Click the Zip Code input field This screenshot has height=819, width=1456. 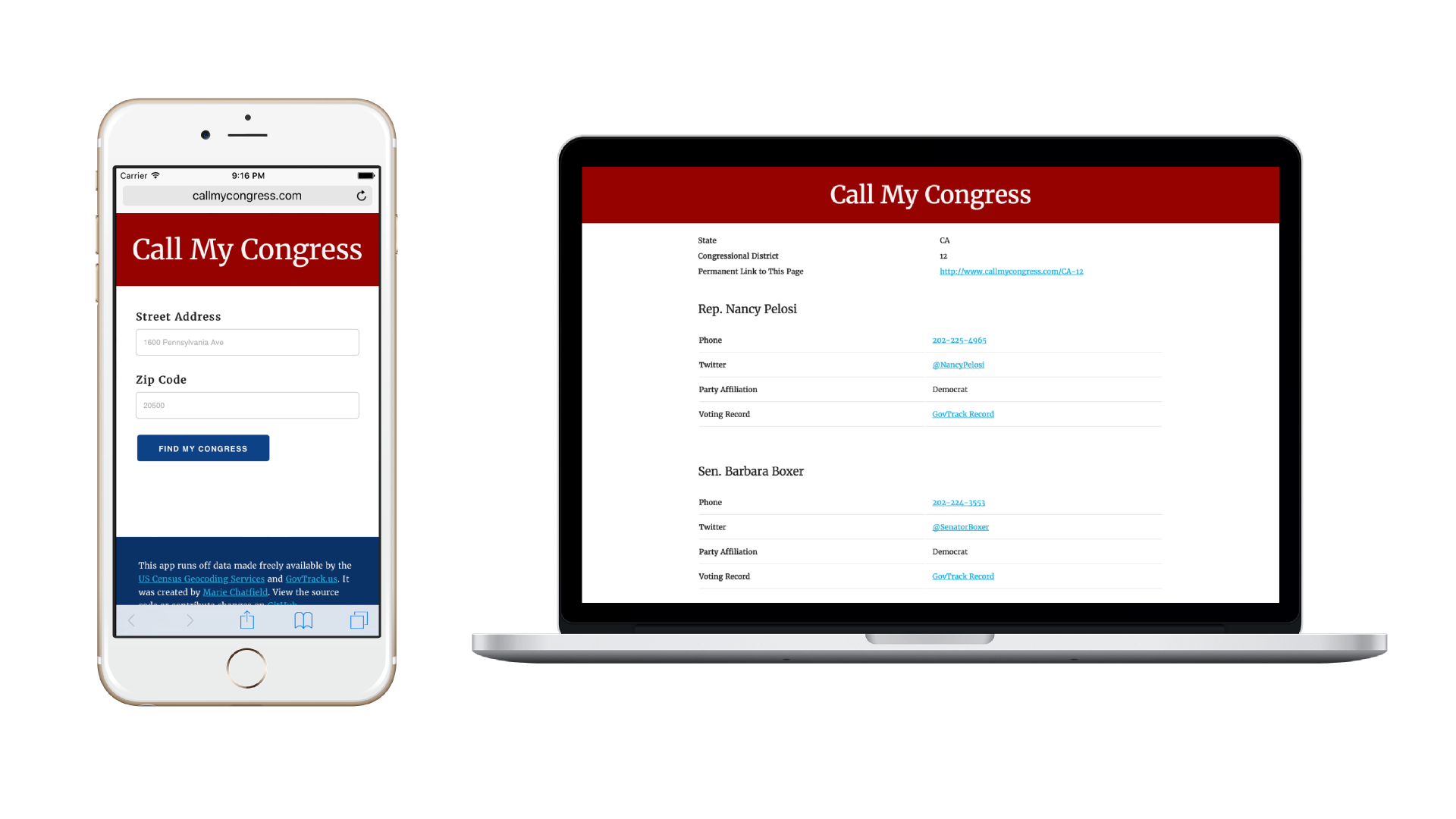coord(247,404)
